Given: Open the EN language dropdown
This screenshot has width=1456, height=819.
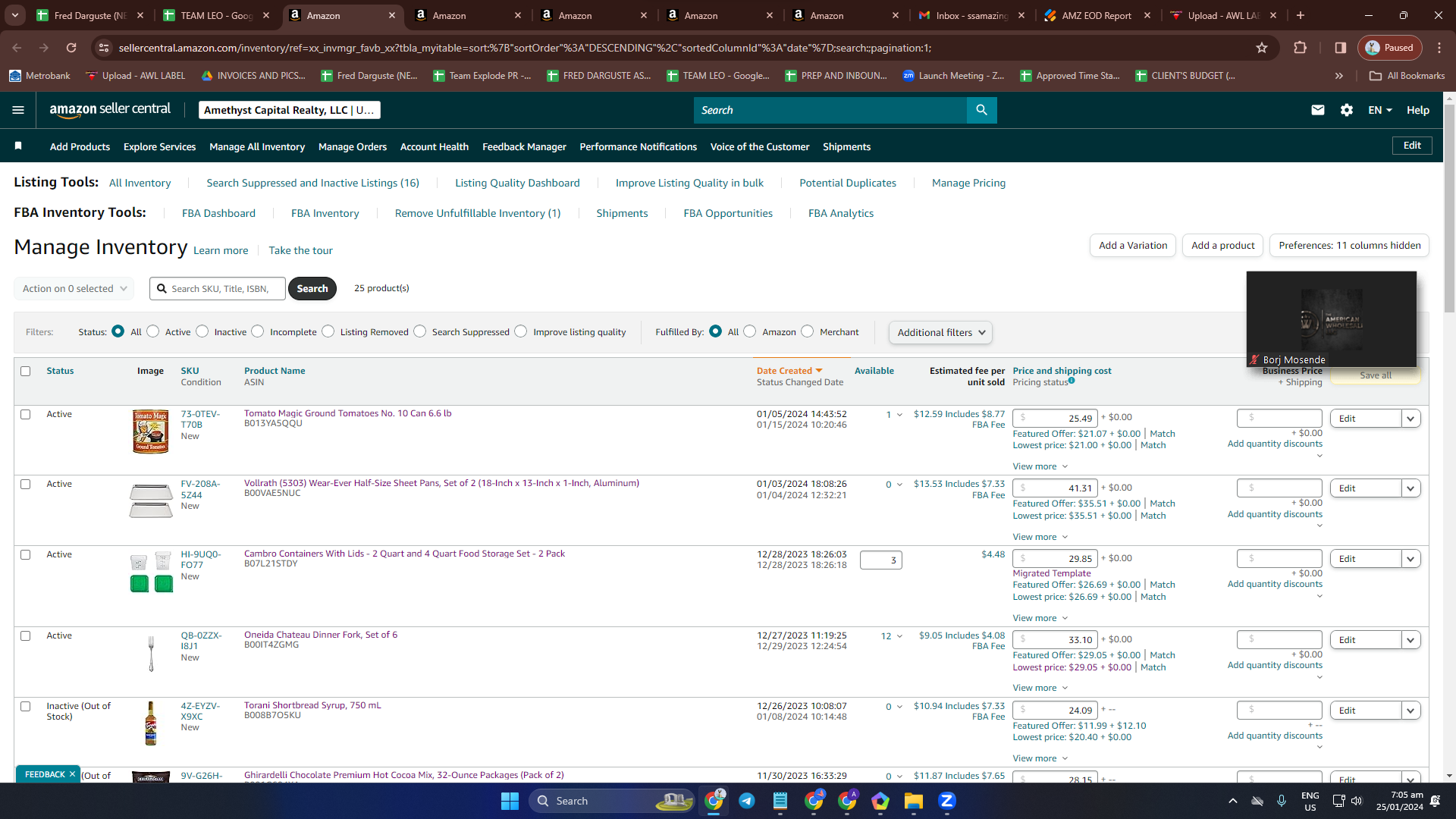Looking at the screenshot, I should click(x=1380, y=110).
